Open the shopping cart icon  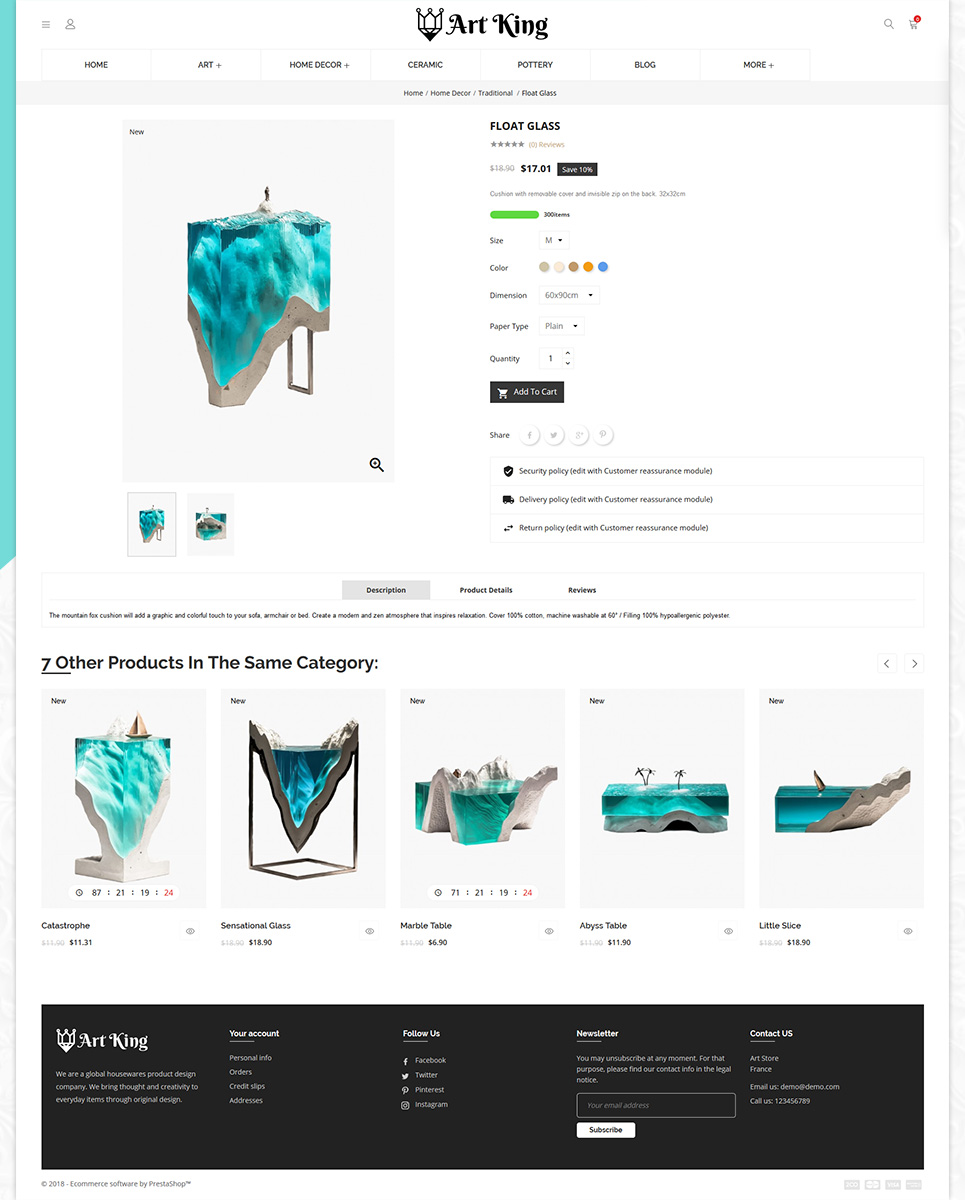pos(913,24)
